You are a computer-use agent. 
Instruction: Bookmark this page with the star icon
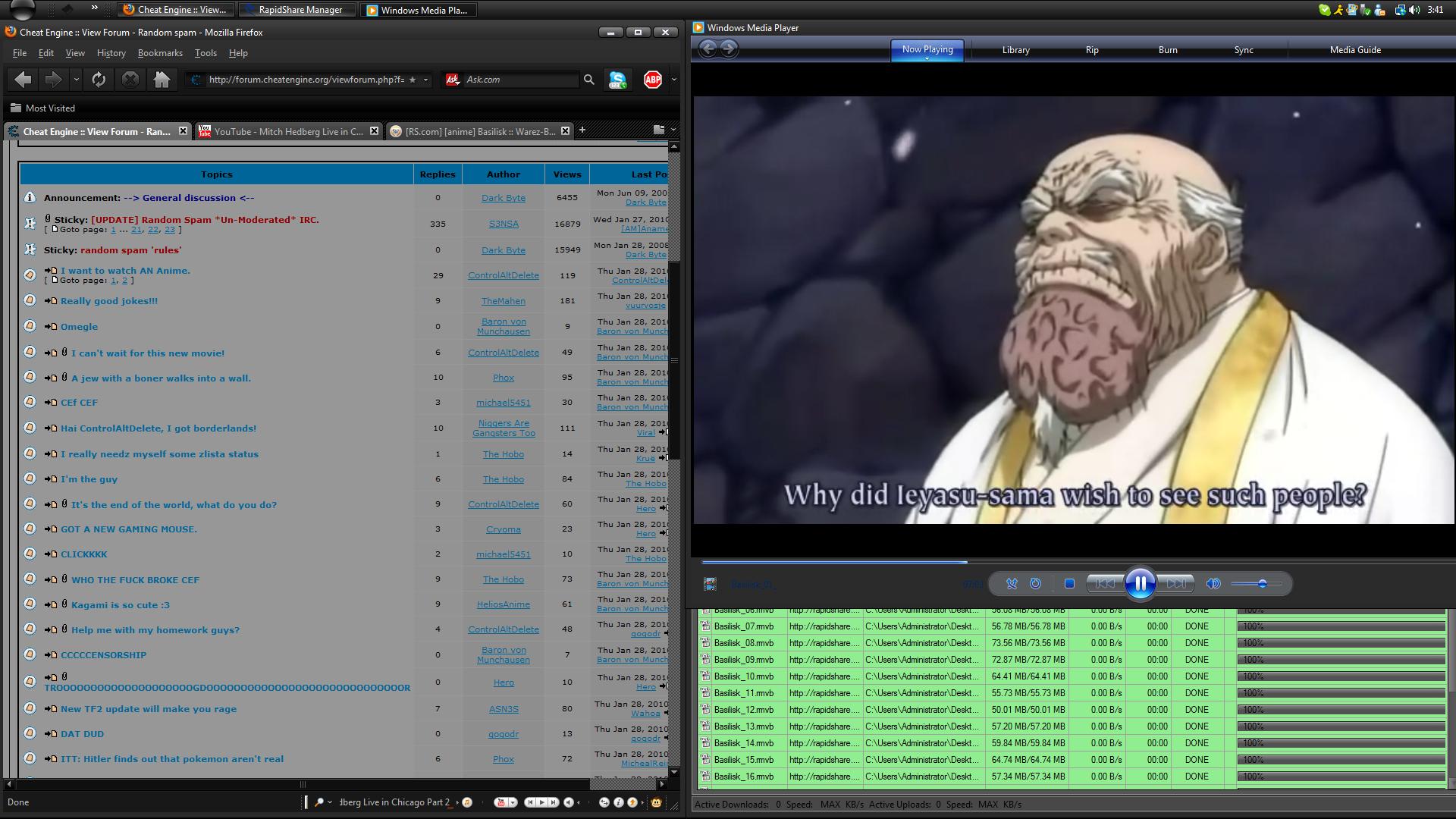(x=412, y=80)
